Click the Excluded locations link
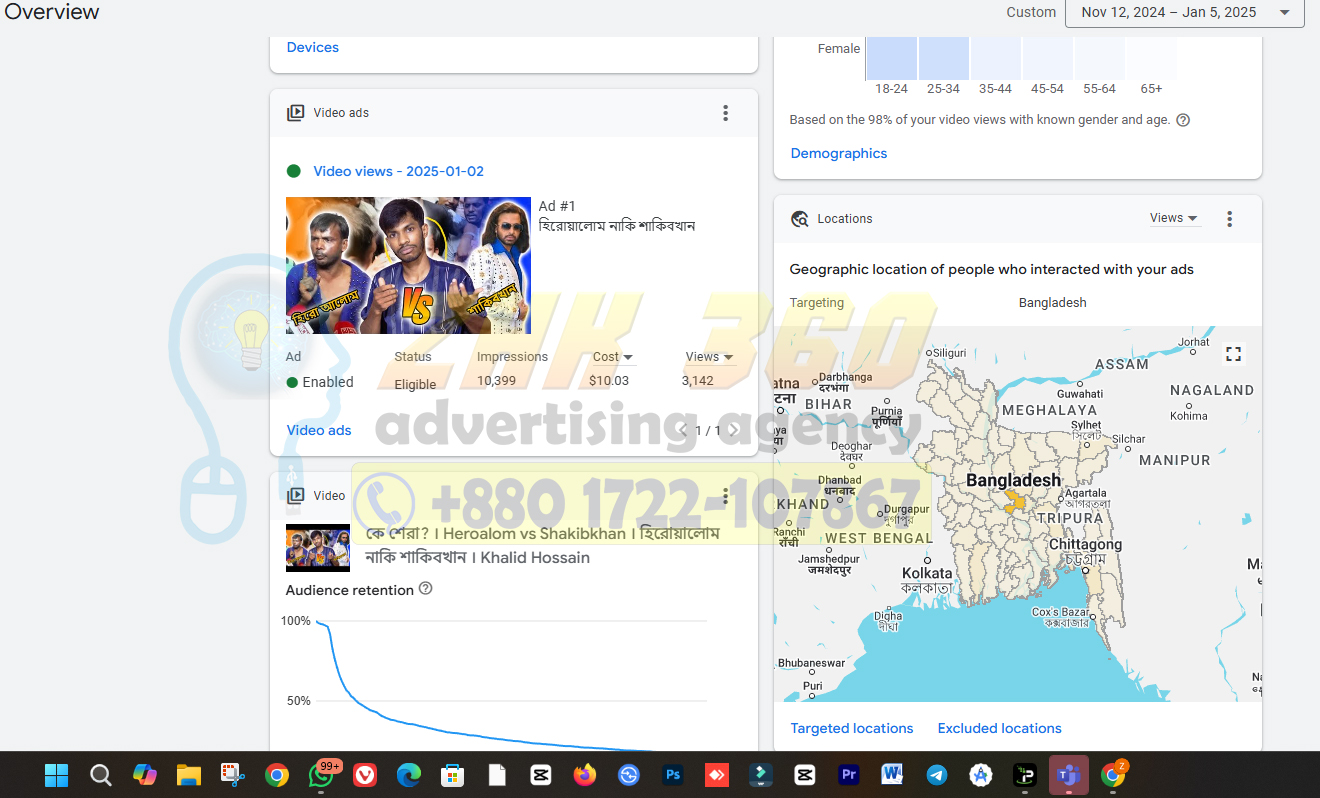The image size is (1320, 798). click(1000, 728)
